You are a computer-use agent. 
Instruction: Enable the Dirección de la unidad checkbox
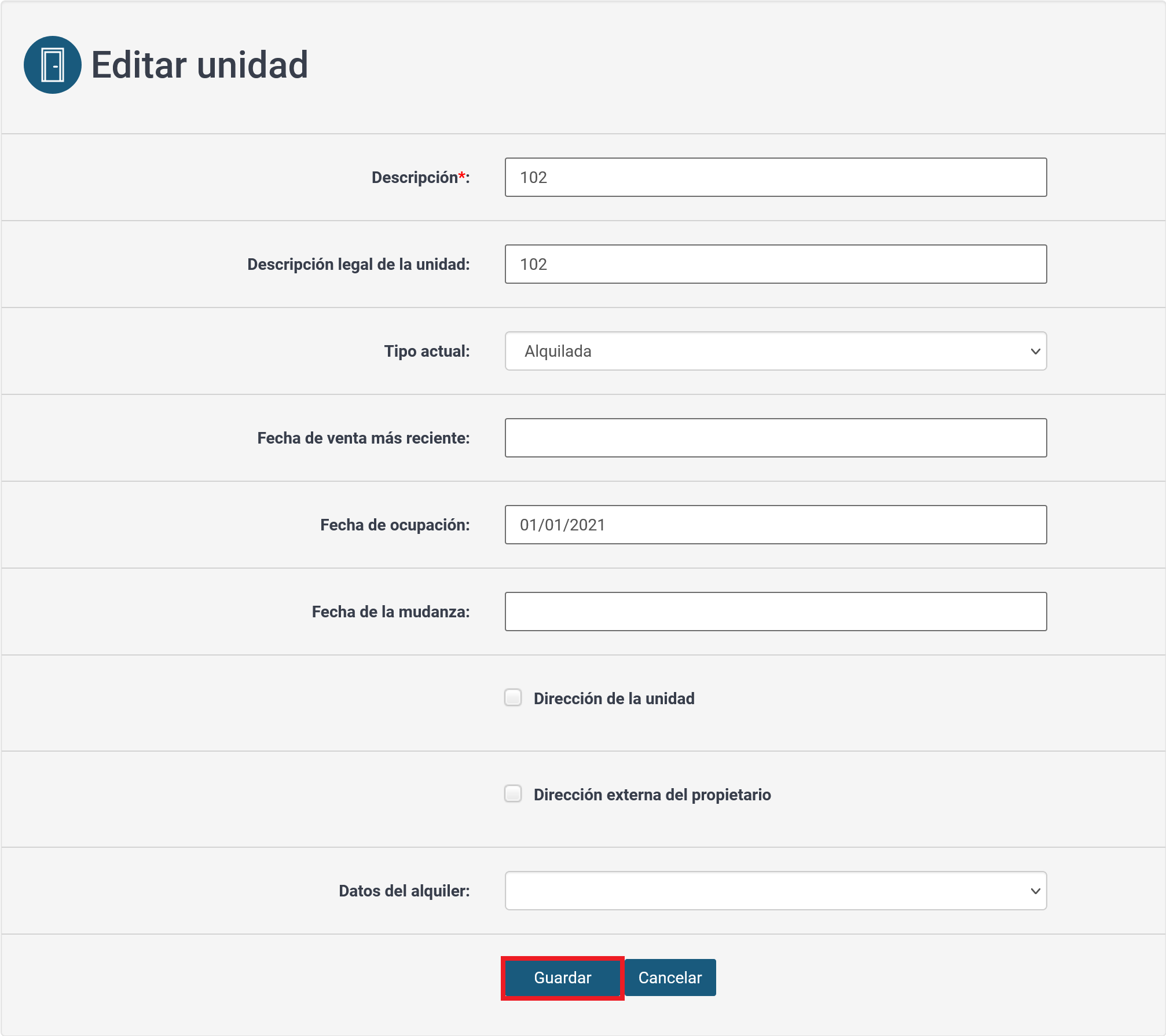click(513, 697)
